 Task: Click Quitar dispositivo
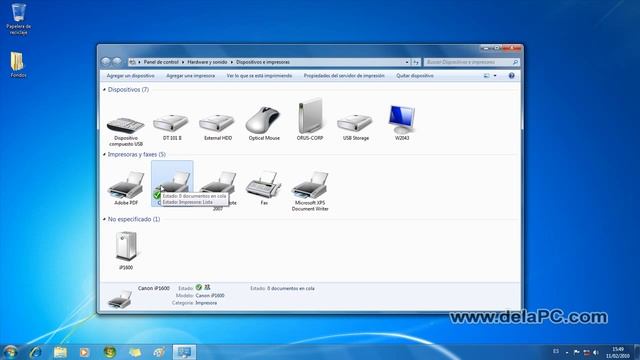click(x=415, y=76)
